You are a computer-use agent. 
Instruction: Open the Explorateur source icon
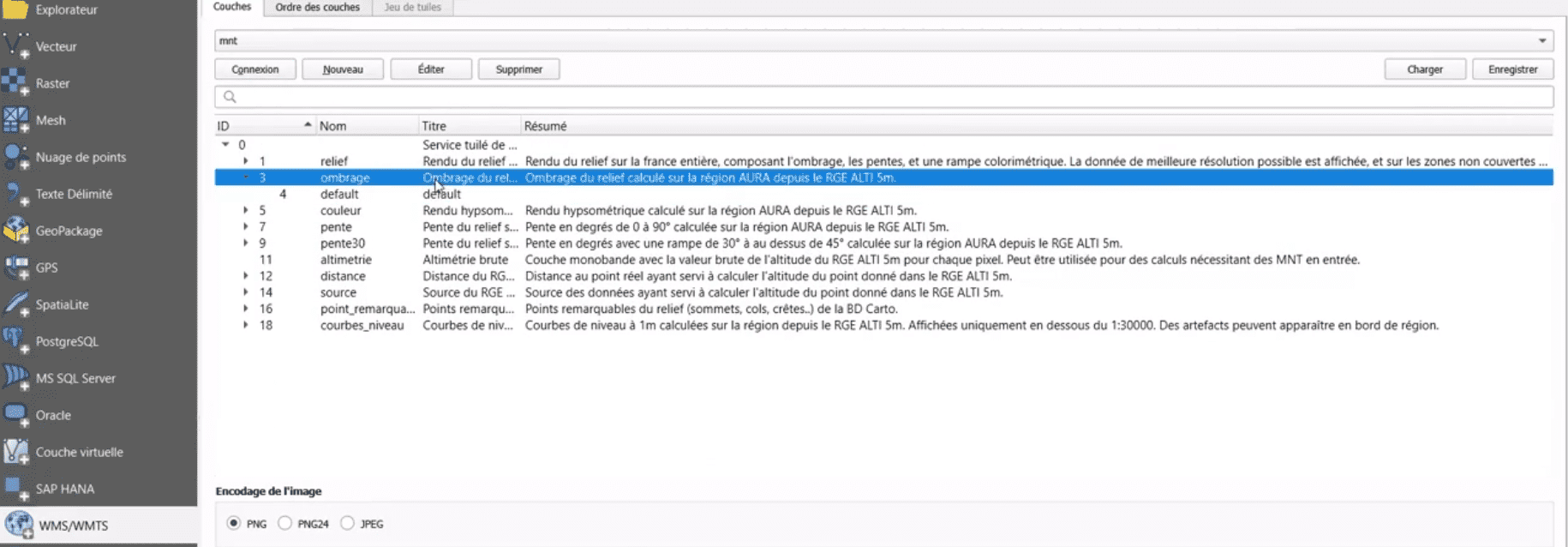pyautogui.click(x=15, y=9)
